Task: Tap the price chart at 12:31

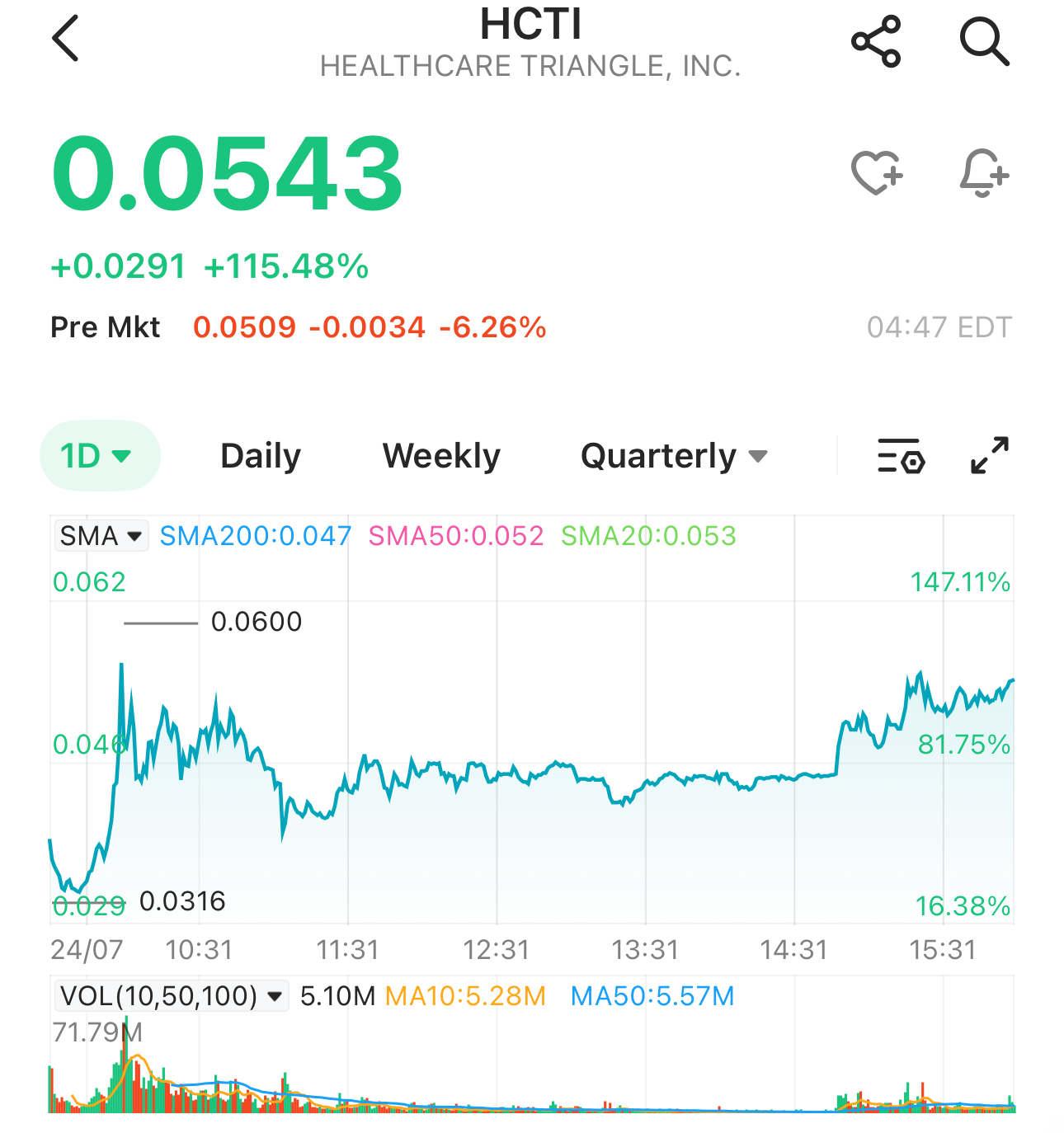Action: (497, 775)
